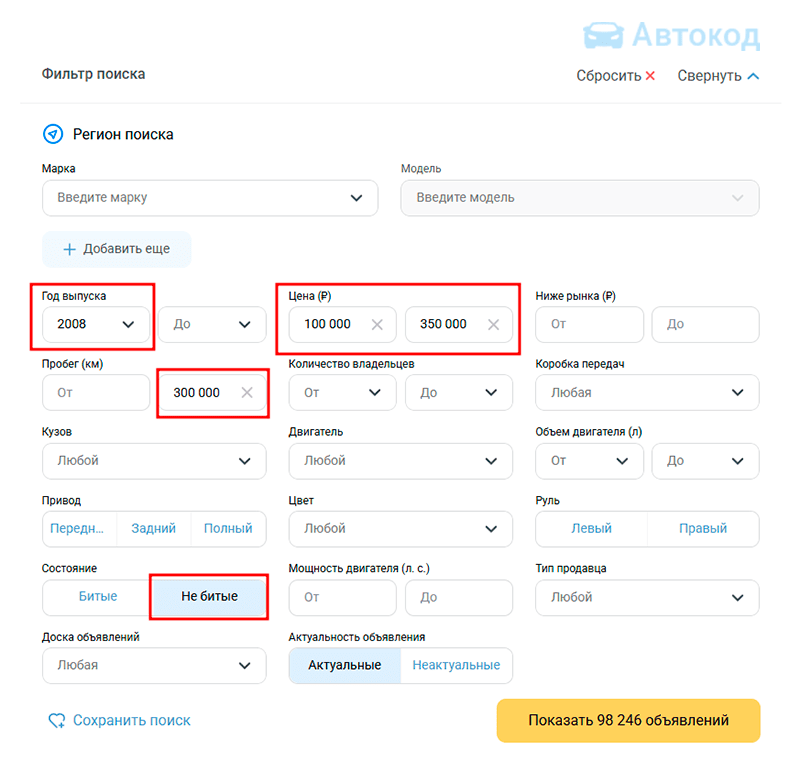Open the Кузов body dropdown

click(154, 461)
